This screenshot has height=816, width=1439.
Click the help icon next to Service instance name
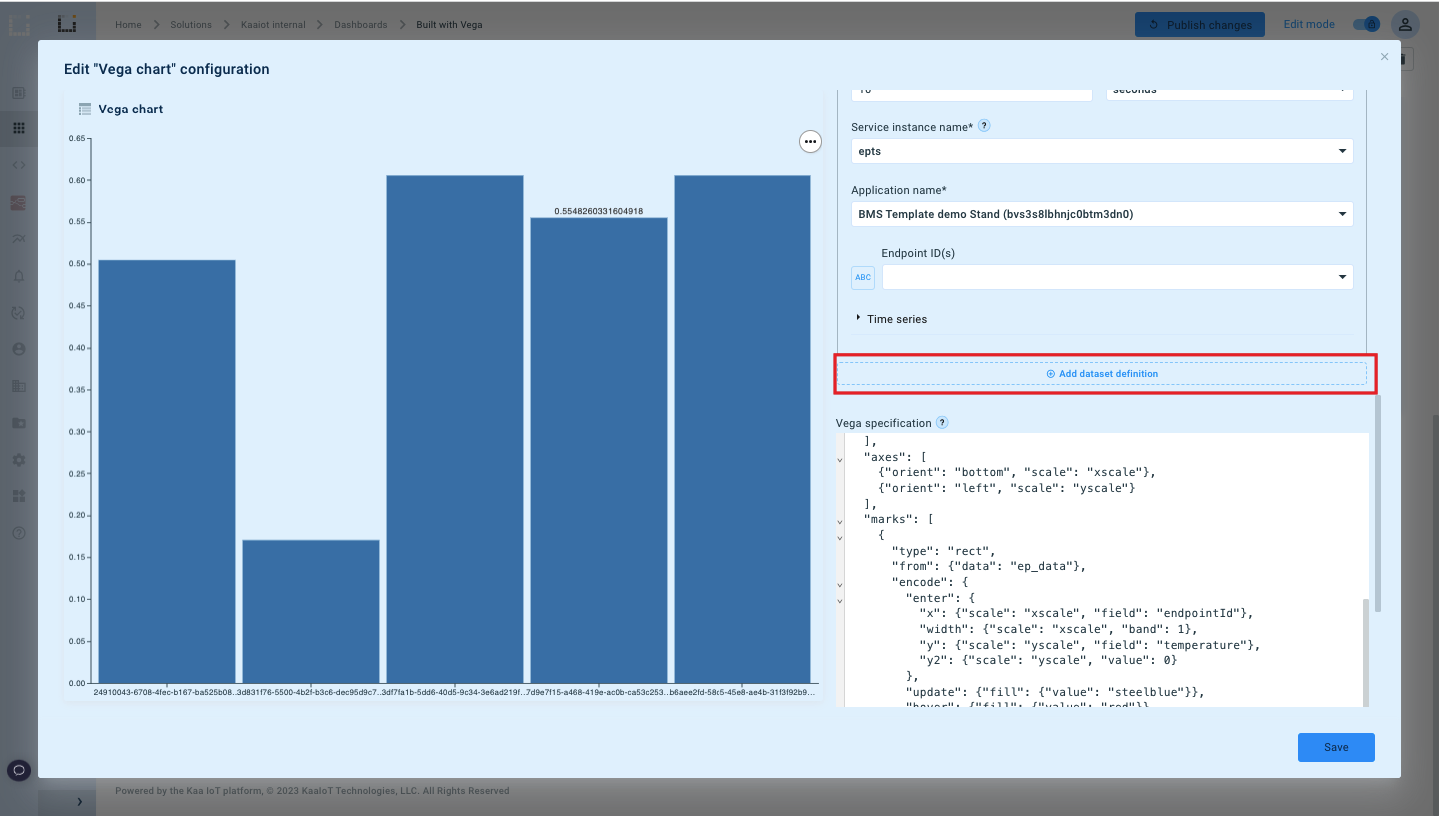click(984, 126)
